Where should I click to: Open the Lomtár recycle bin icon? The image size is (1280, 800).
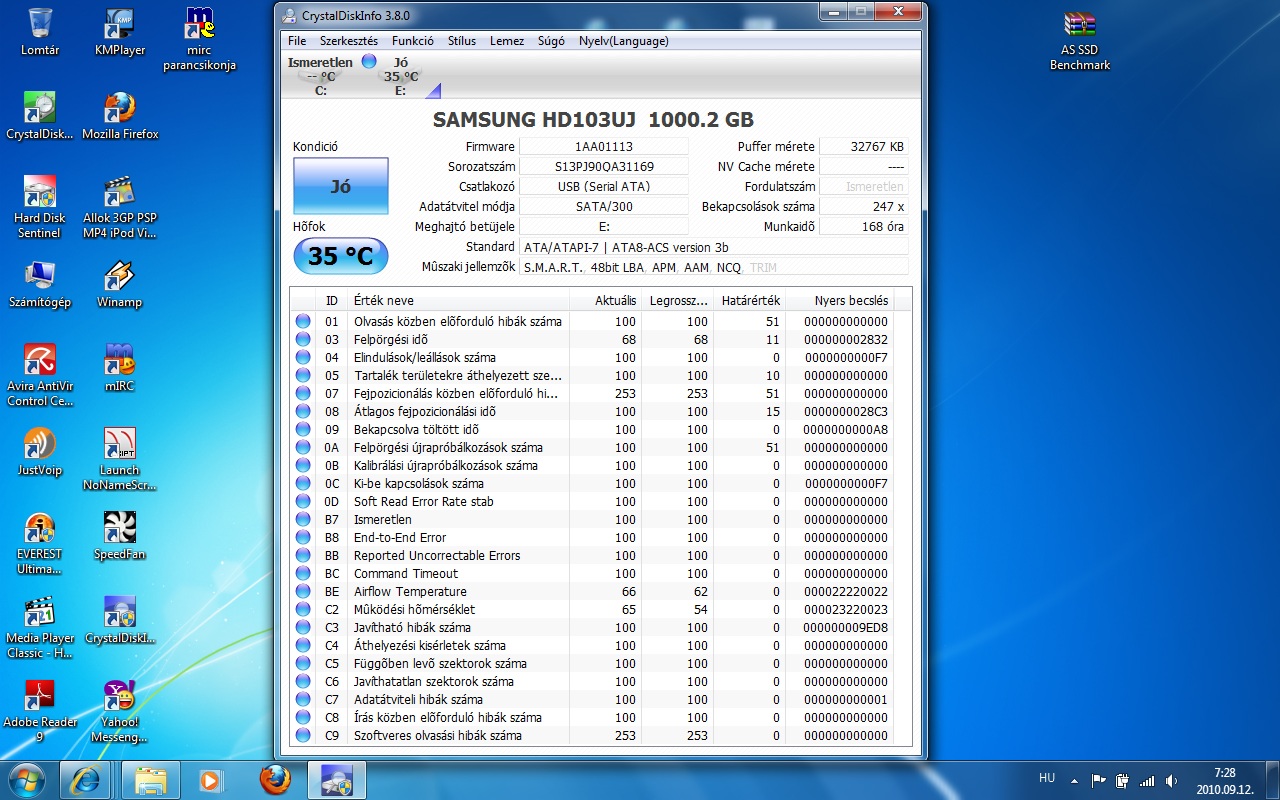point(40,32)
